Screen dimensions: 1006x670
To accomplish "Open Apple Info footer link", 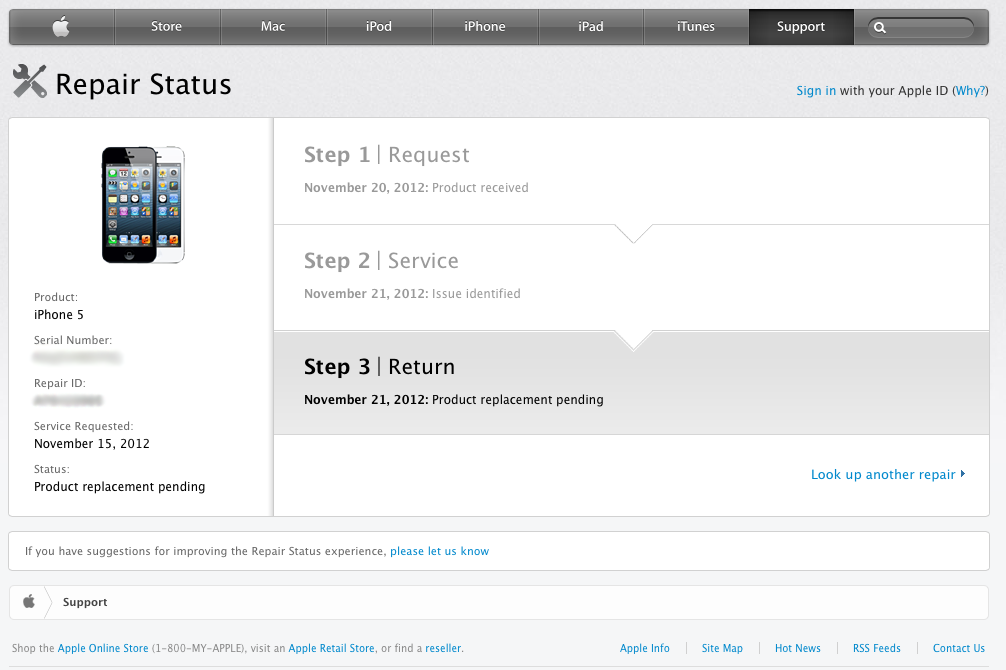I will point(645,648).
